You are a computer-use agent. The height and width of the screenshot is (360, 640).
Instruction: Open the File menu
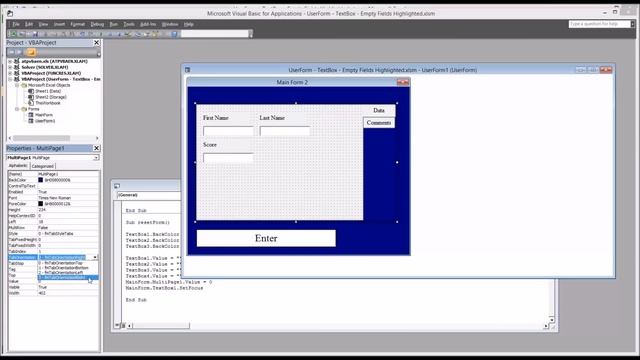(x=16, y=24)
